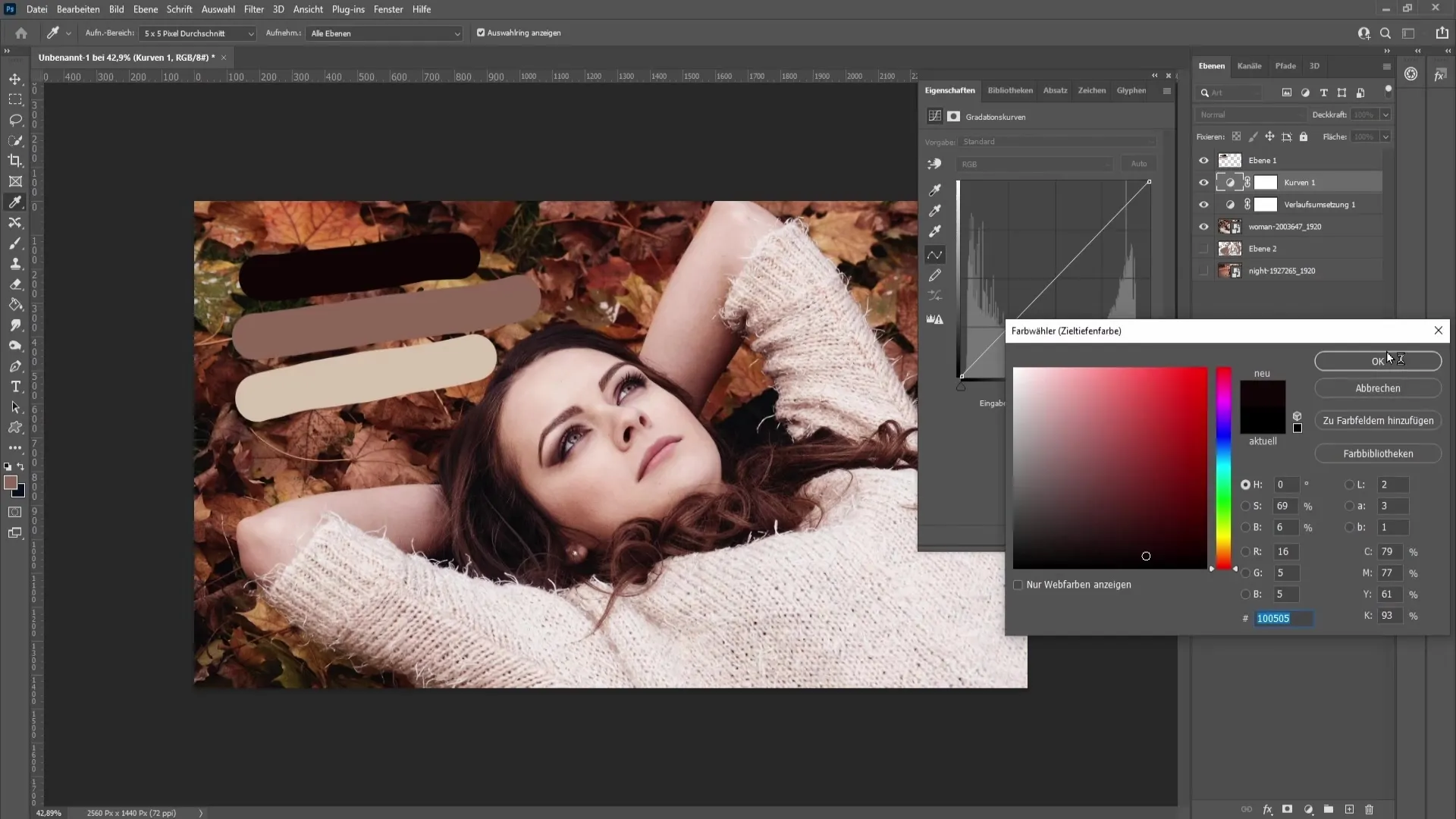Select the L lightness radio button
Viewport: 1456px width, 819px height.
(x=1349, y=485)
